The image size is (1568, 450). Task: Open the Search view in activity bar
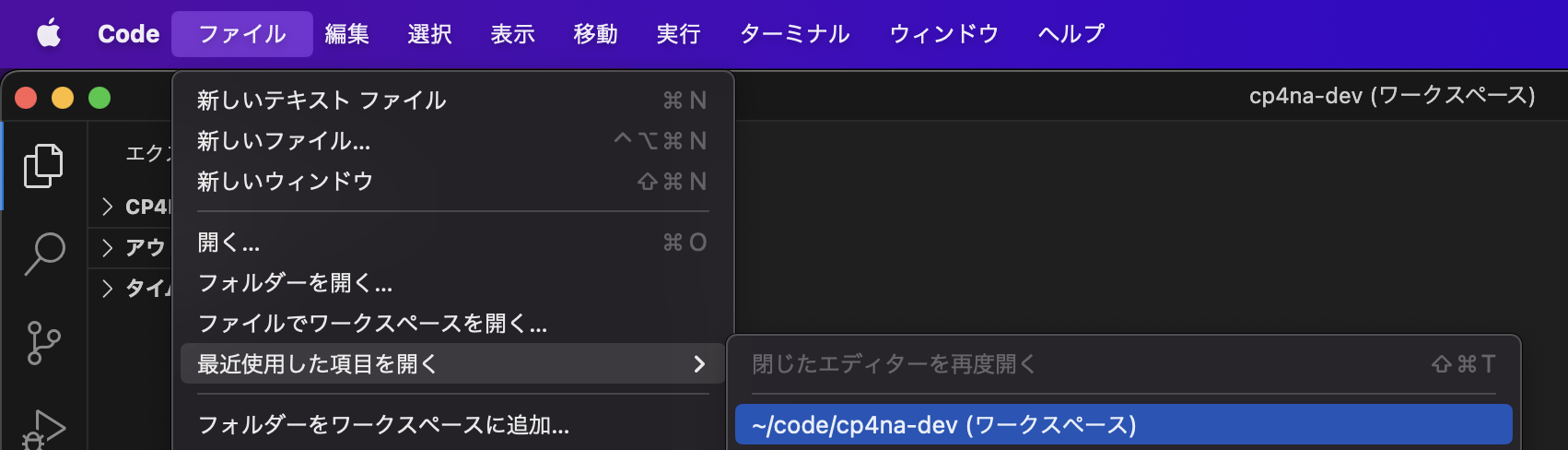click(43, 254)
